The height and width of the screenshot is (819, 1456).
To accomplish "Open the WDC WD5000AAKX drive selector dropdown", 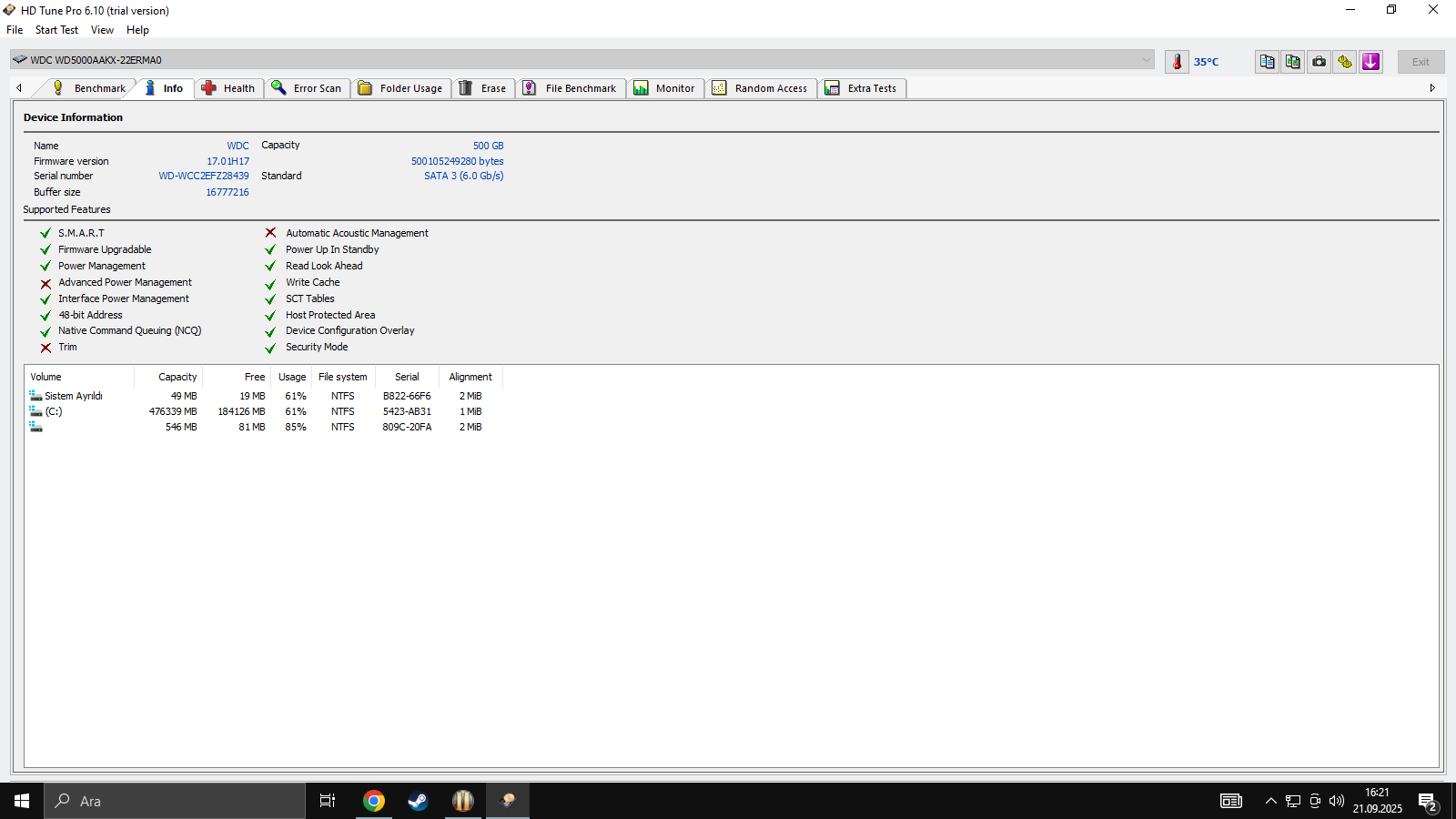I will 582,60.
